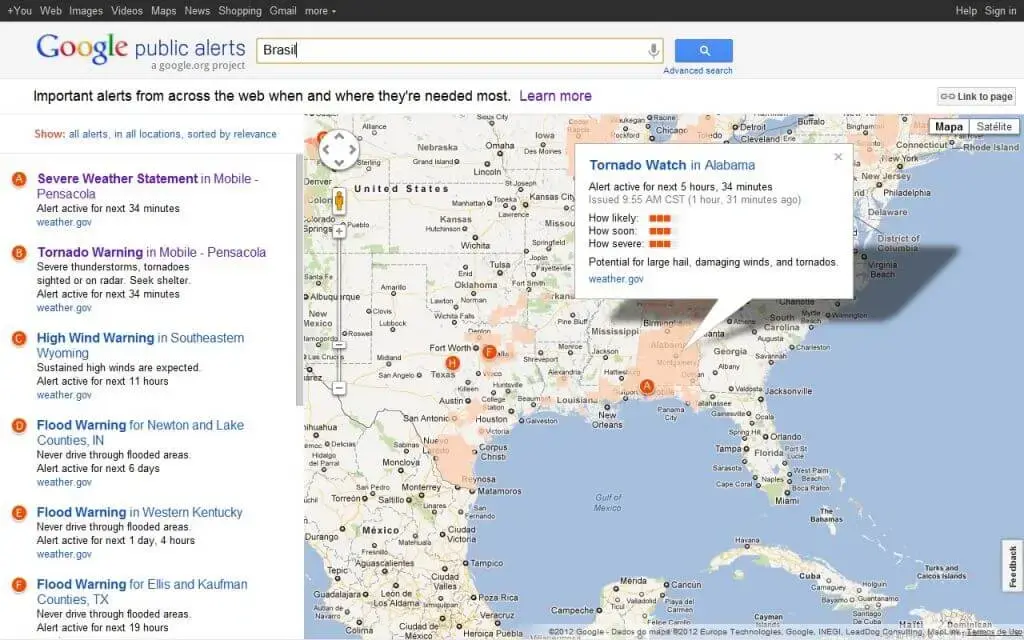Click orange marker A on the map
Screen dimensions: 1024x640
(x=646, y=386)
